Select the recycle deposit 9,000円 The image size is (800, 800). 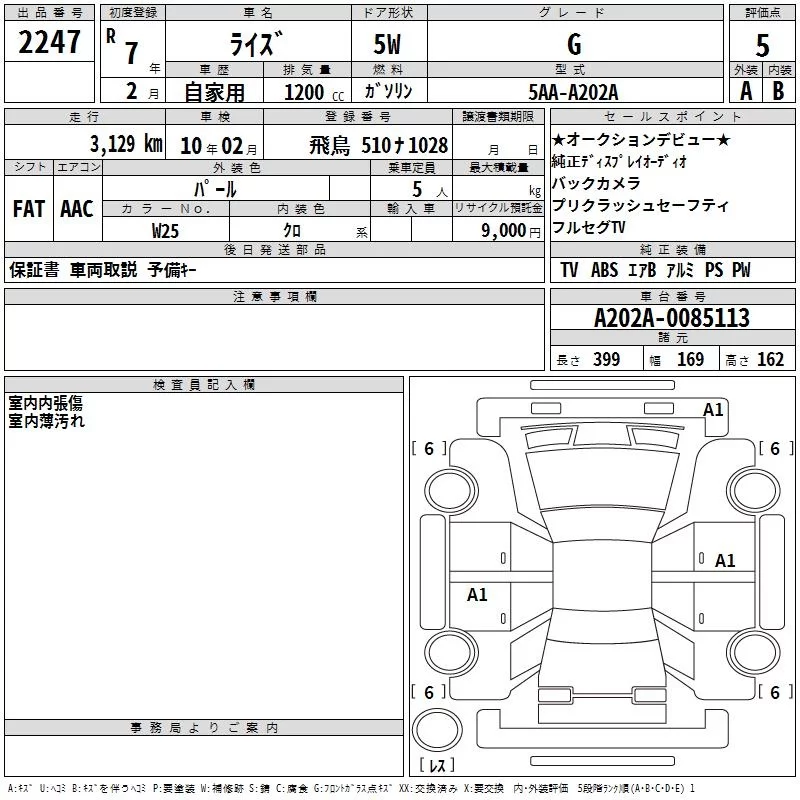pos(511,231)
